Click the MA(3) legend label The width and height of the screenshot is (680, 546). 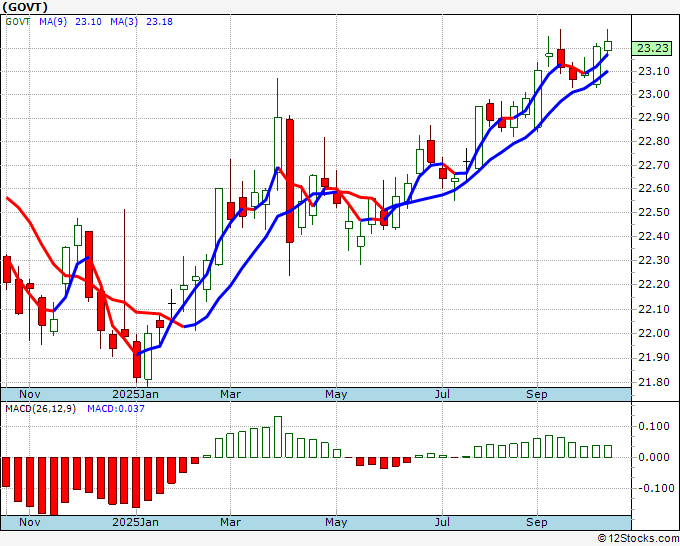[x=124, y=22]
